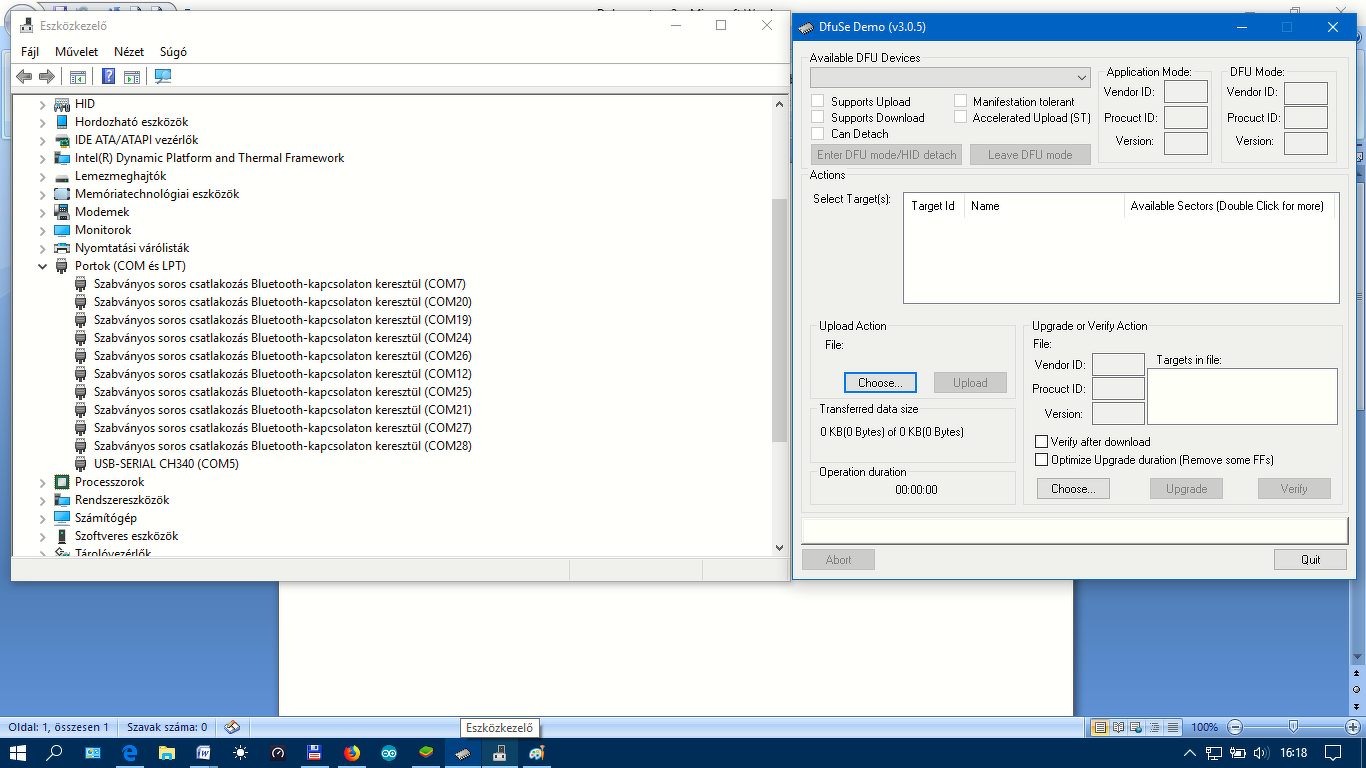Open the Arduino IDE taskbar icon
Viewport: 1366px width, 768px height.
click(389, 753)
